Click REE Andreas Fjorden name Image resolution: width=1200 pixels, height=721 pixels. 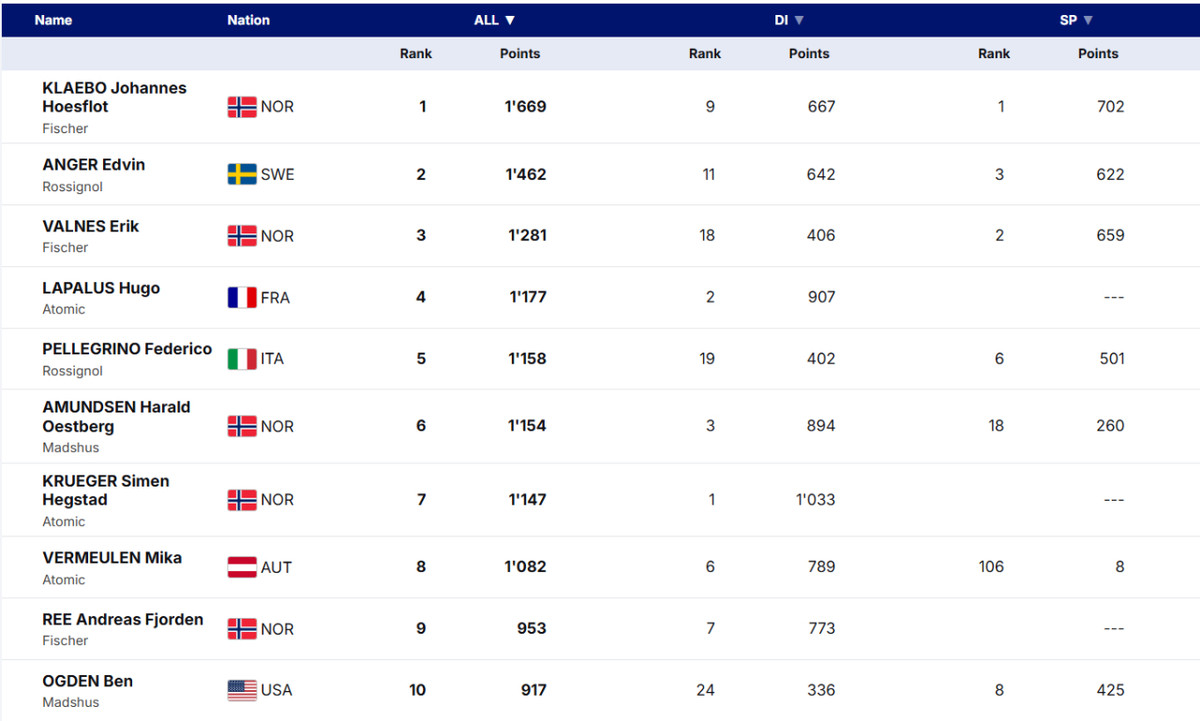(x=122, y=620)
